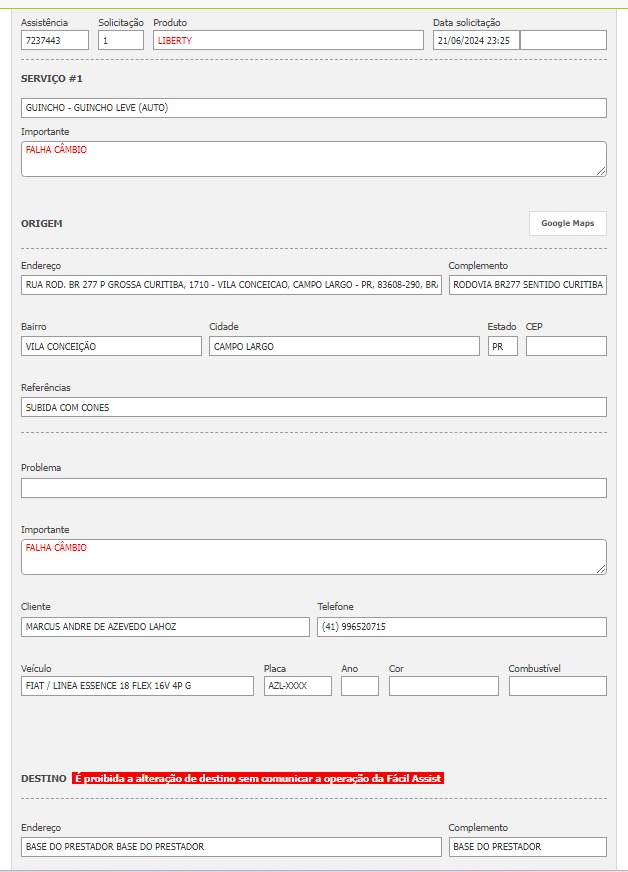Open the Google Maps button
The width and height of the screenshot is (628, 872).
tap(567, 223)
